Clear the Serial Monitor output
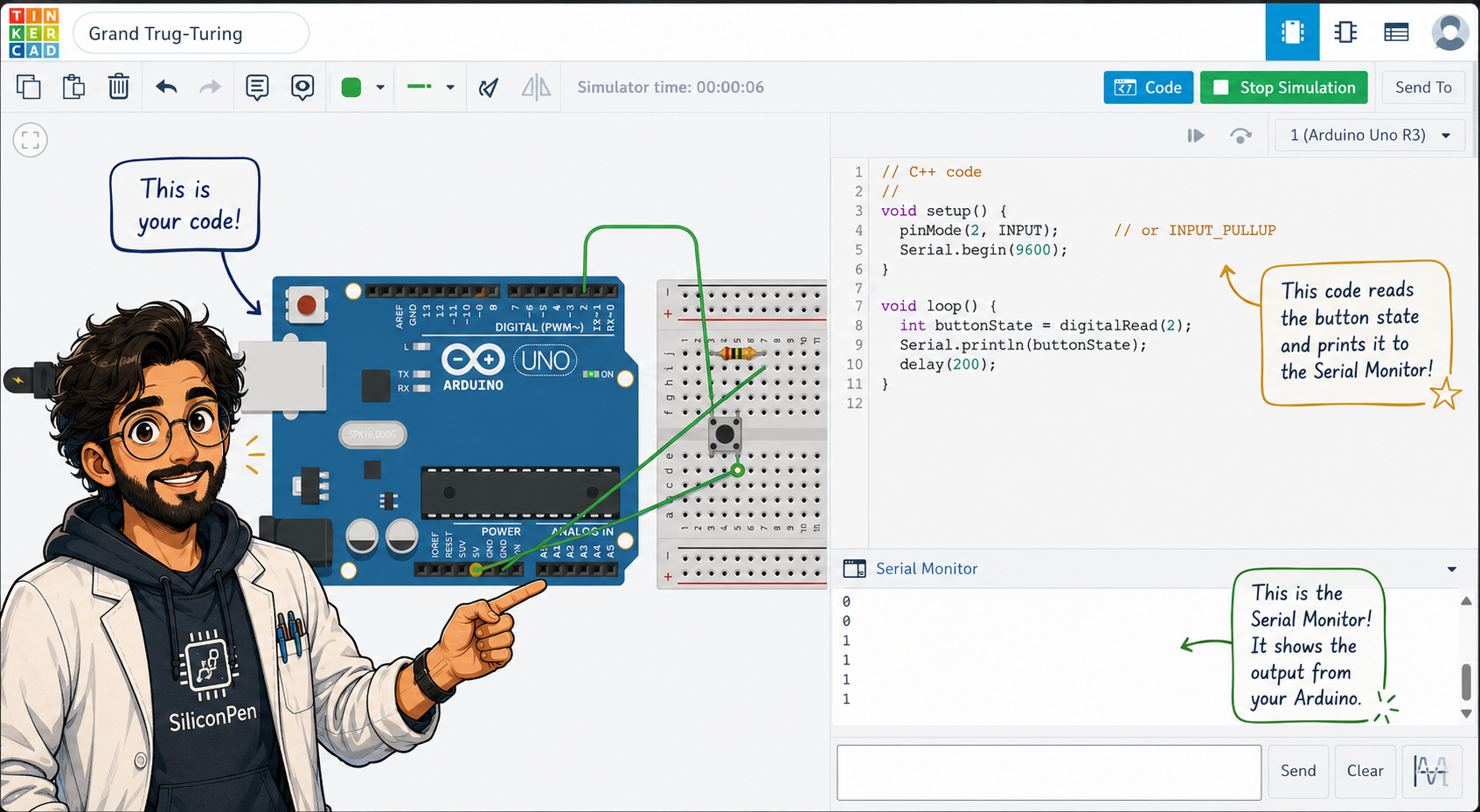 tap(1365, 771)
